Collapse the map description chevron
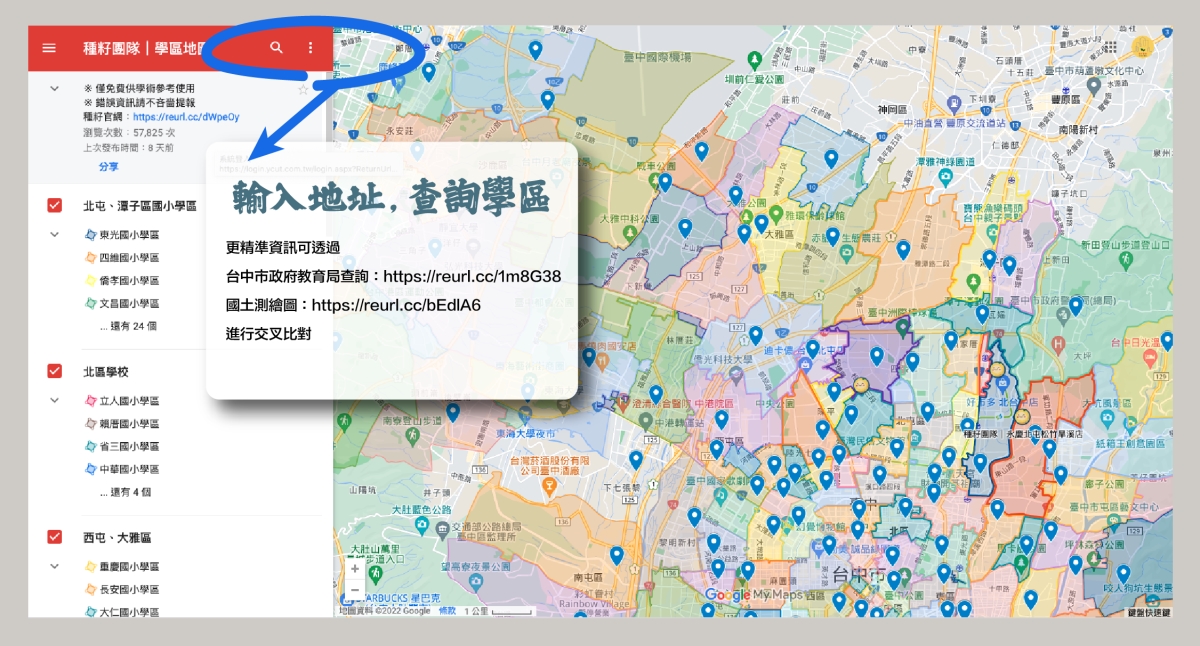 (x=55, y=89)
